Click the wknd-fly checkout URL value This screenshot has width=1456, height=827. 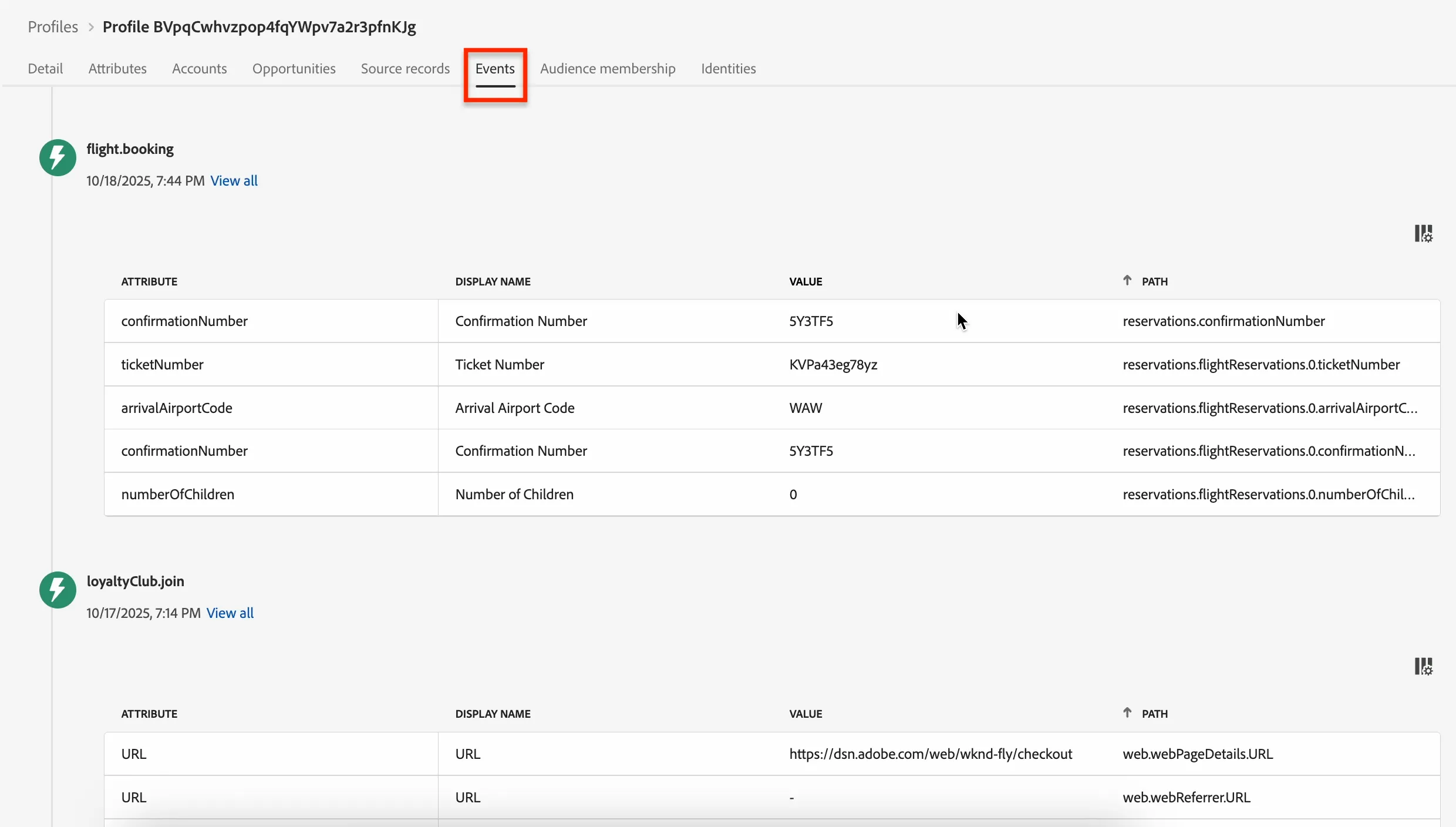click(x=931, y=754)
